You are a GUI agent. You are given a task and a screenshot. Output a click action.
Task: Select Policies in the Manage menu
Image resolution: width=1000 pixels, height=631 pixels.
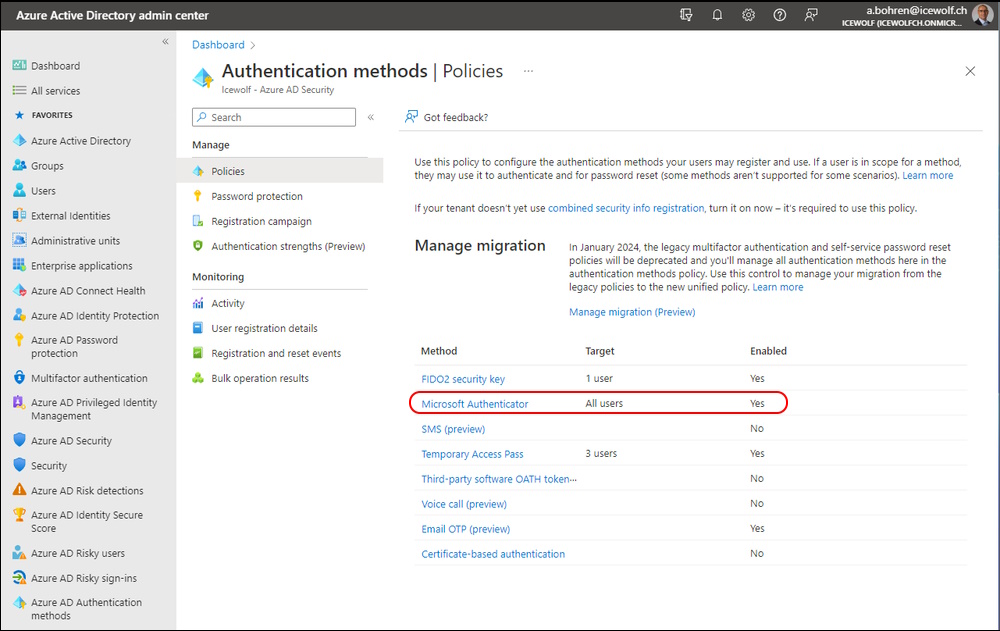pyautogui.click(x=280, y=171)
